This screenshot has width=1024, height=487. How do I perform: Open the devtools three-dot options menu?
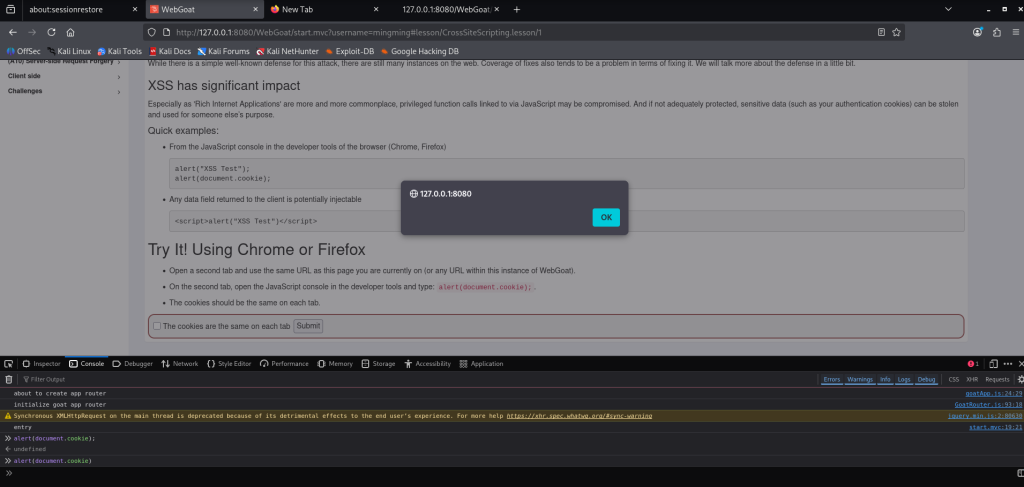click(x=1008, y=364)
